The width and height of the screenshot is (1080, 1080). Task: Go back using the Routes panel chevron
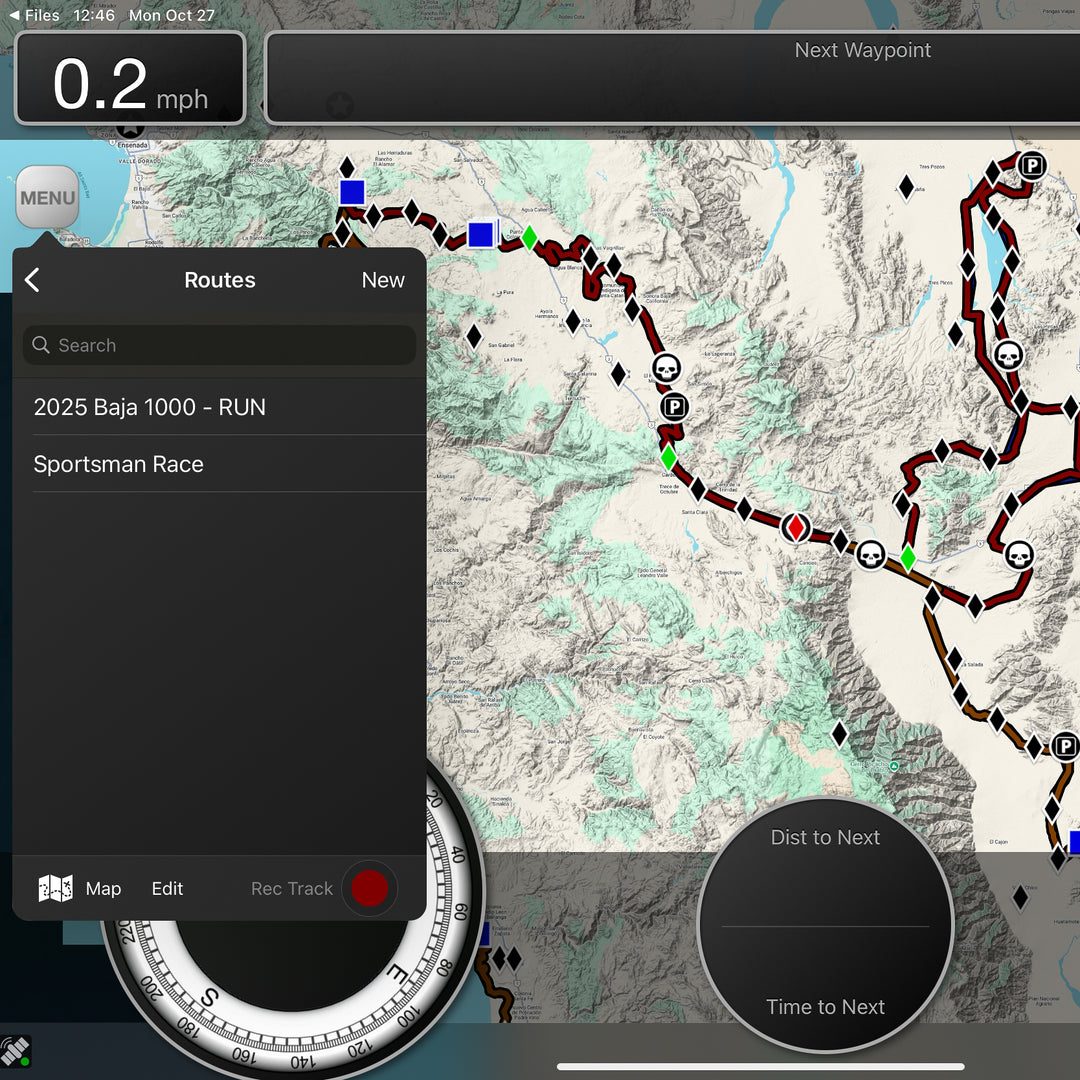click(33, 280)
